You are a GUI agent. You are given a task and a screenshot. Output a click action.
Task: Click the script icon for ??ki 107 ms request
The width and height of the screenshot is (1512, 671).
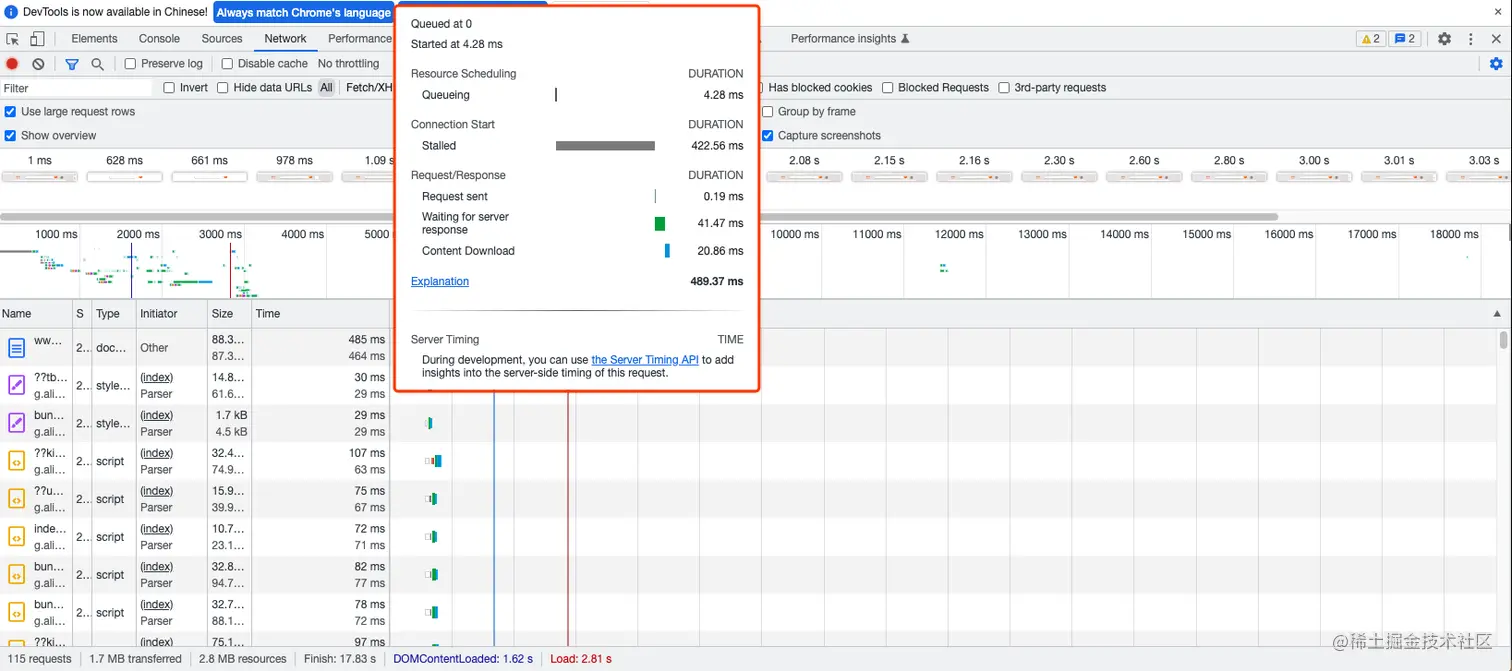pos(16,461)
